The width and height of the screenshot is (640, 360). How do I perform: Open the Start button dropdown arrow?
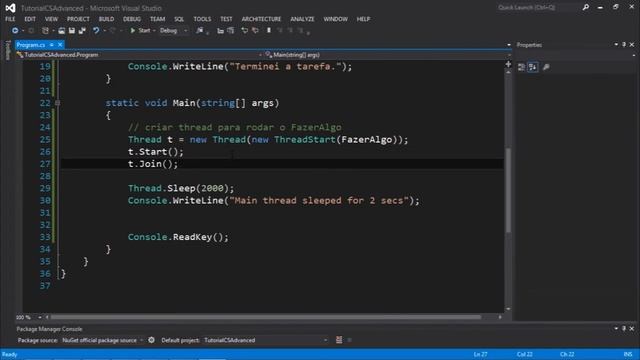pos(154,31)
